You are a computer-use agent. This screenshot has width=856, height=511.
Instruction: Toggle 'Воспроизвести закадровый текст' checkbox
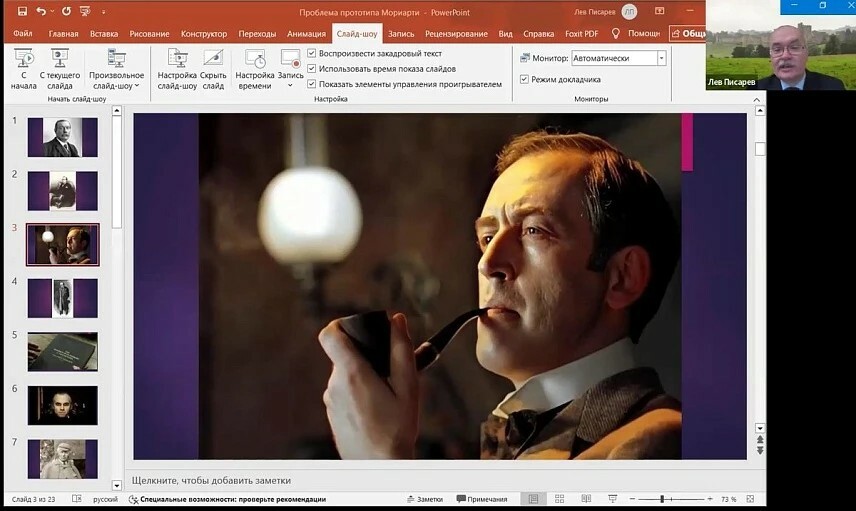click(x=312, y=53)
